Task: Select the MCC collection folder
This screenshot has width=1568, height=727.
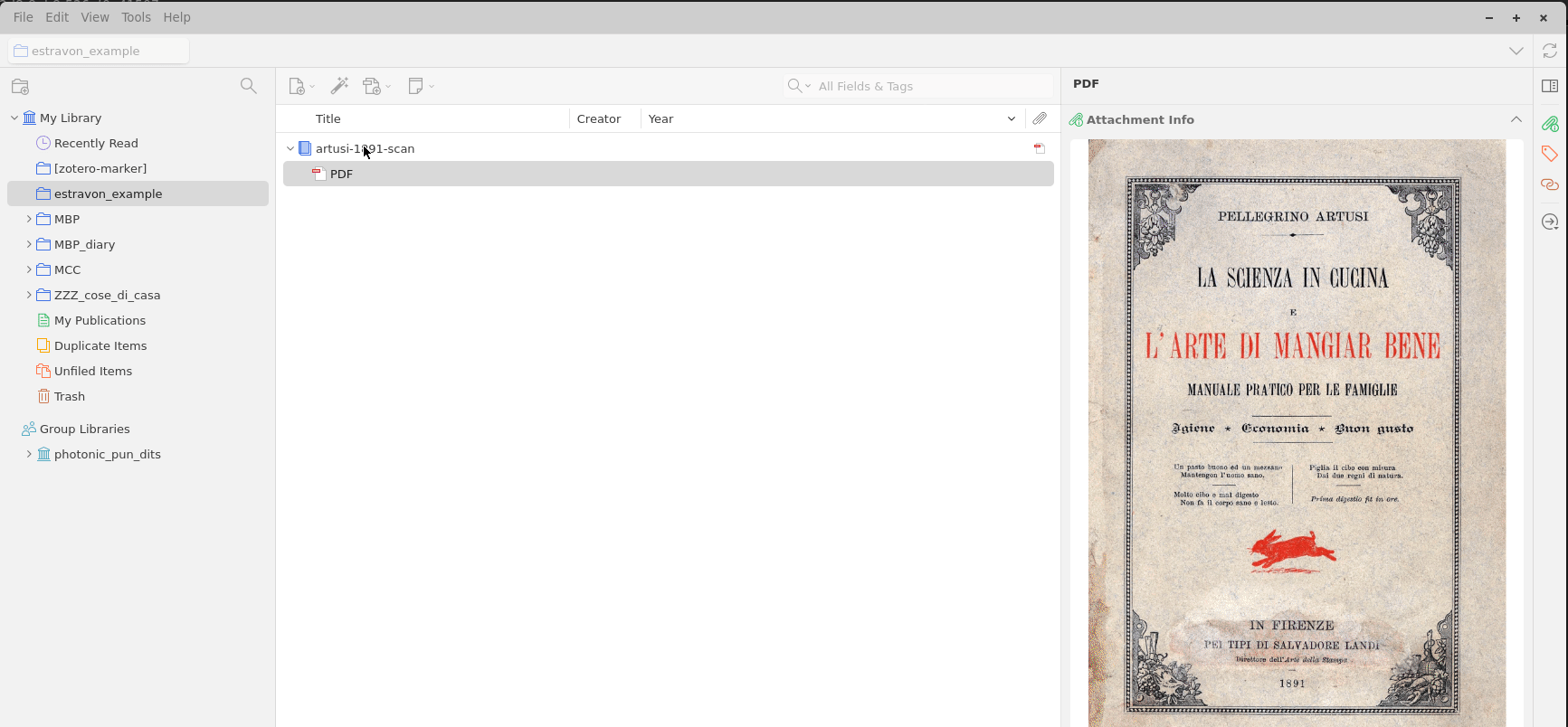Action: (67, 269)
